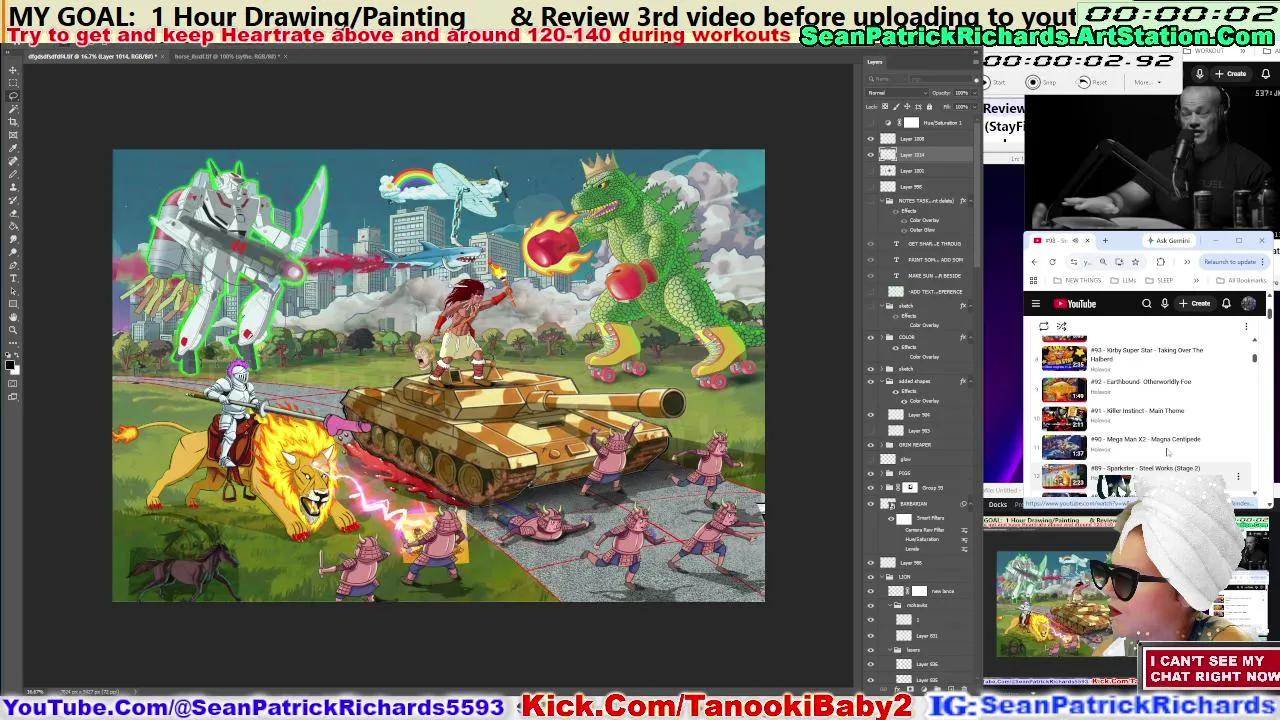
Task: Select the Eyedropper tool
Action: 13,147
